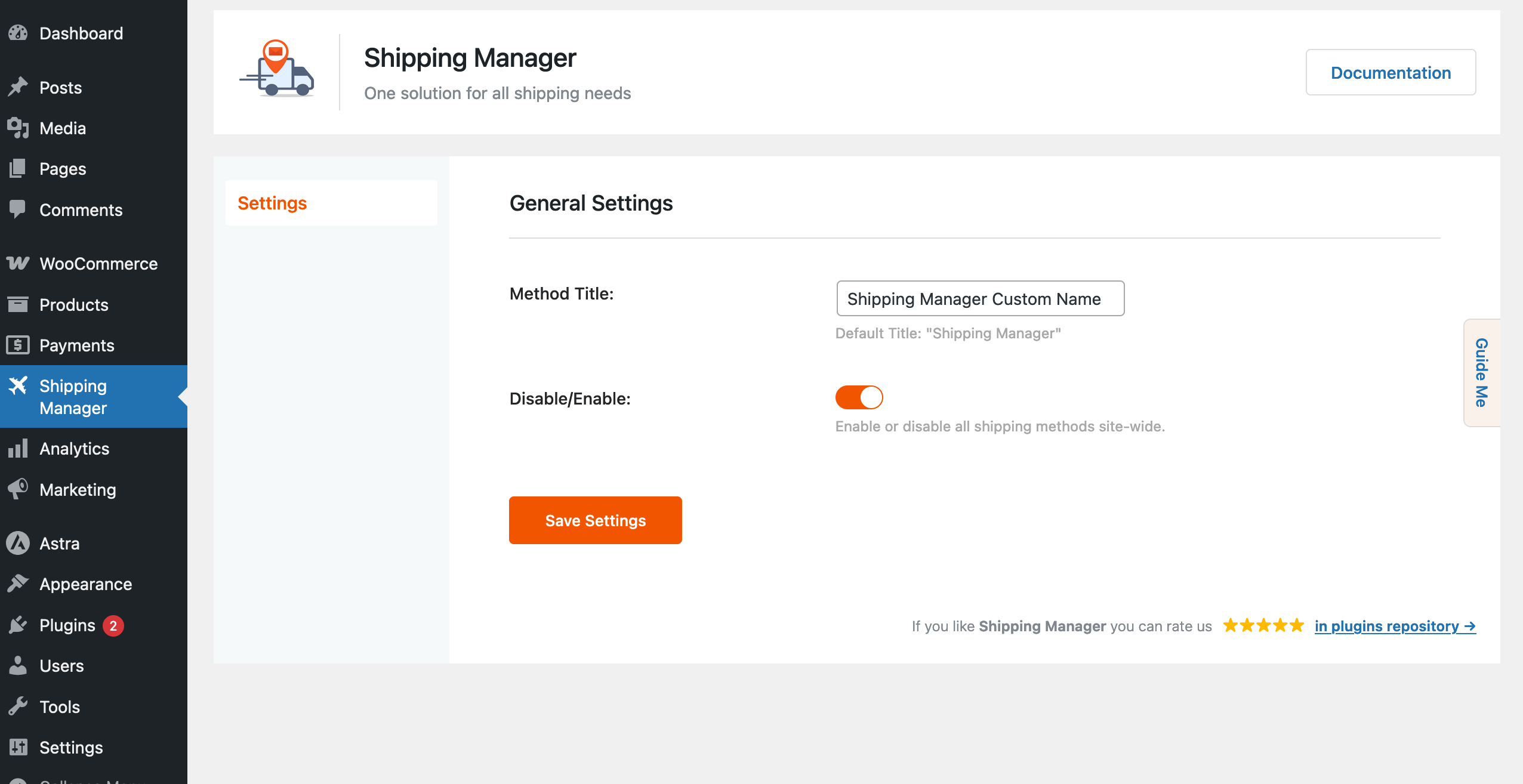Click the Analytics bar chart icon

[x=18, y=448]
